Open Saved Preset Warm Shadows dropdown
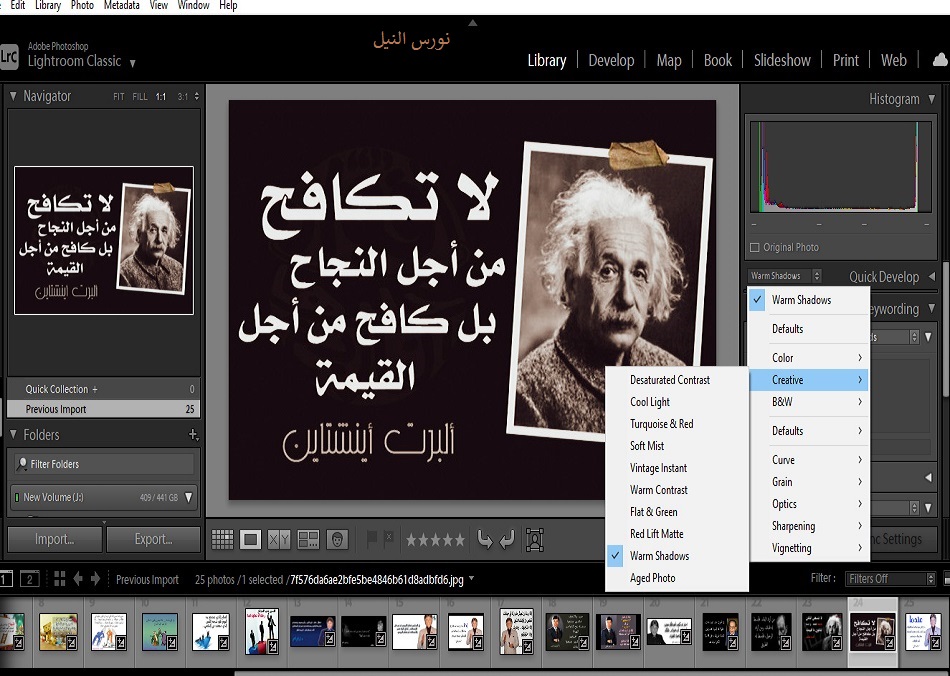Screen dimensions: 950x676 (x=785, y=276)
